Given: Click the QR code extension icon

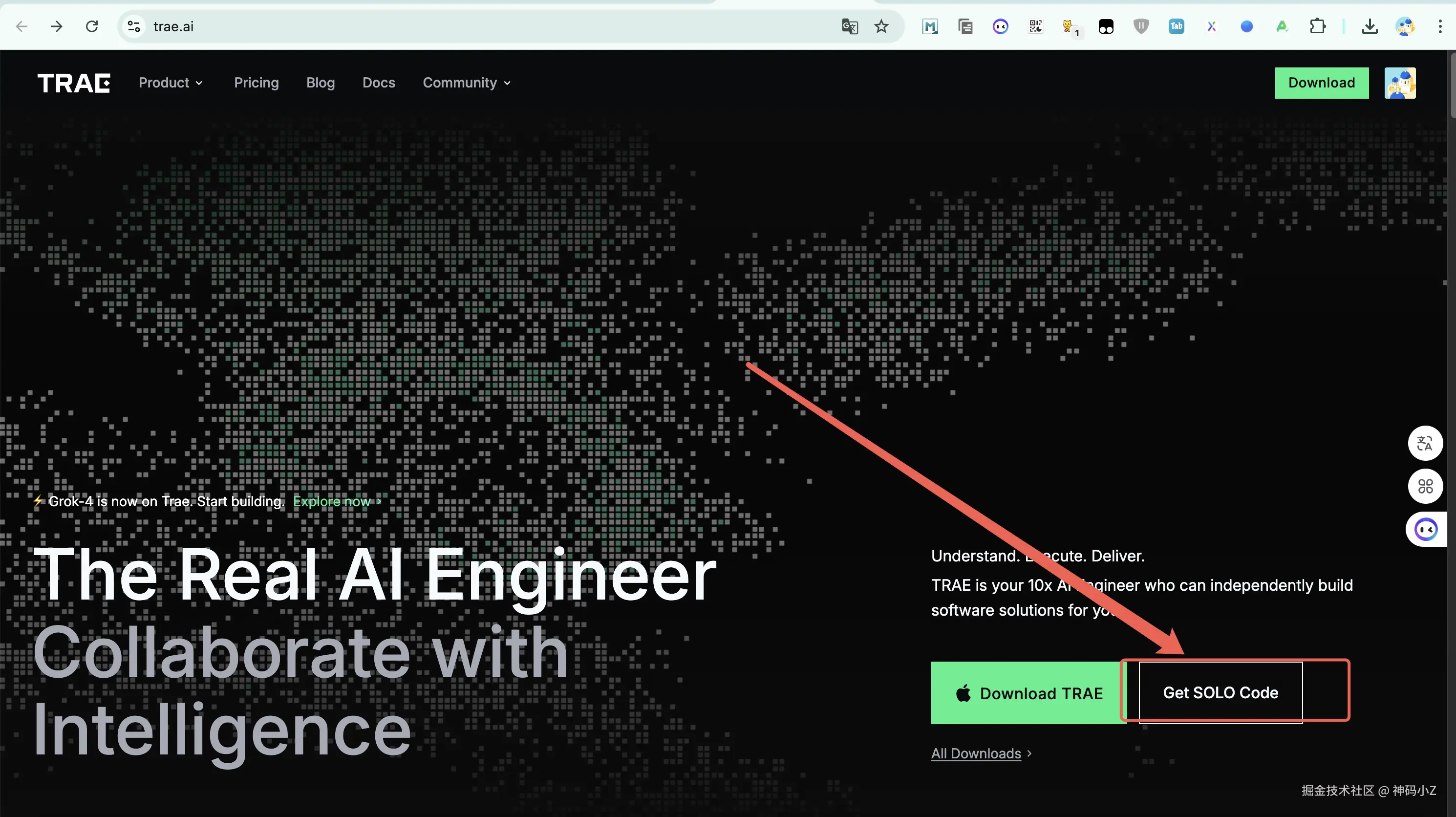Looking at the screenshot, I should coord(1035,26).
